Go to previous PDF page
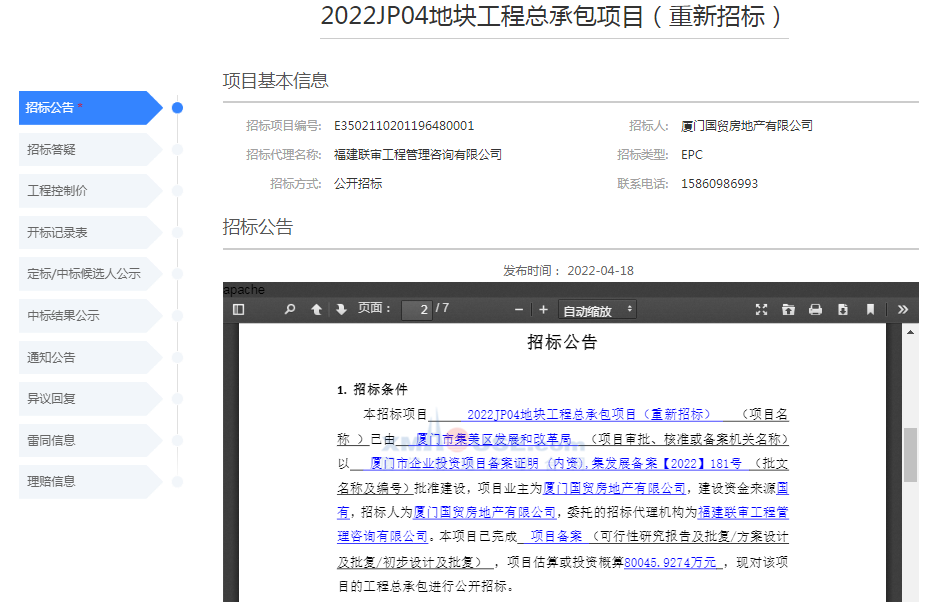The height and width of the screenshot is (602, 945). coord(316,310)
